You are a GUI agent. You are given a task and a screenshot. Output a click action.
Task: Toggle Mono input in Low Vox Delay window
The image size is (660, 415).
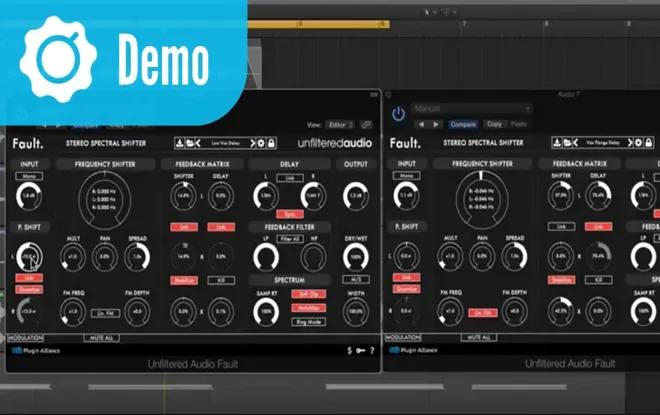pyautogui.click(x=29, y=176)
